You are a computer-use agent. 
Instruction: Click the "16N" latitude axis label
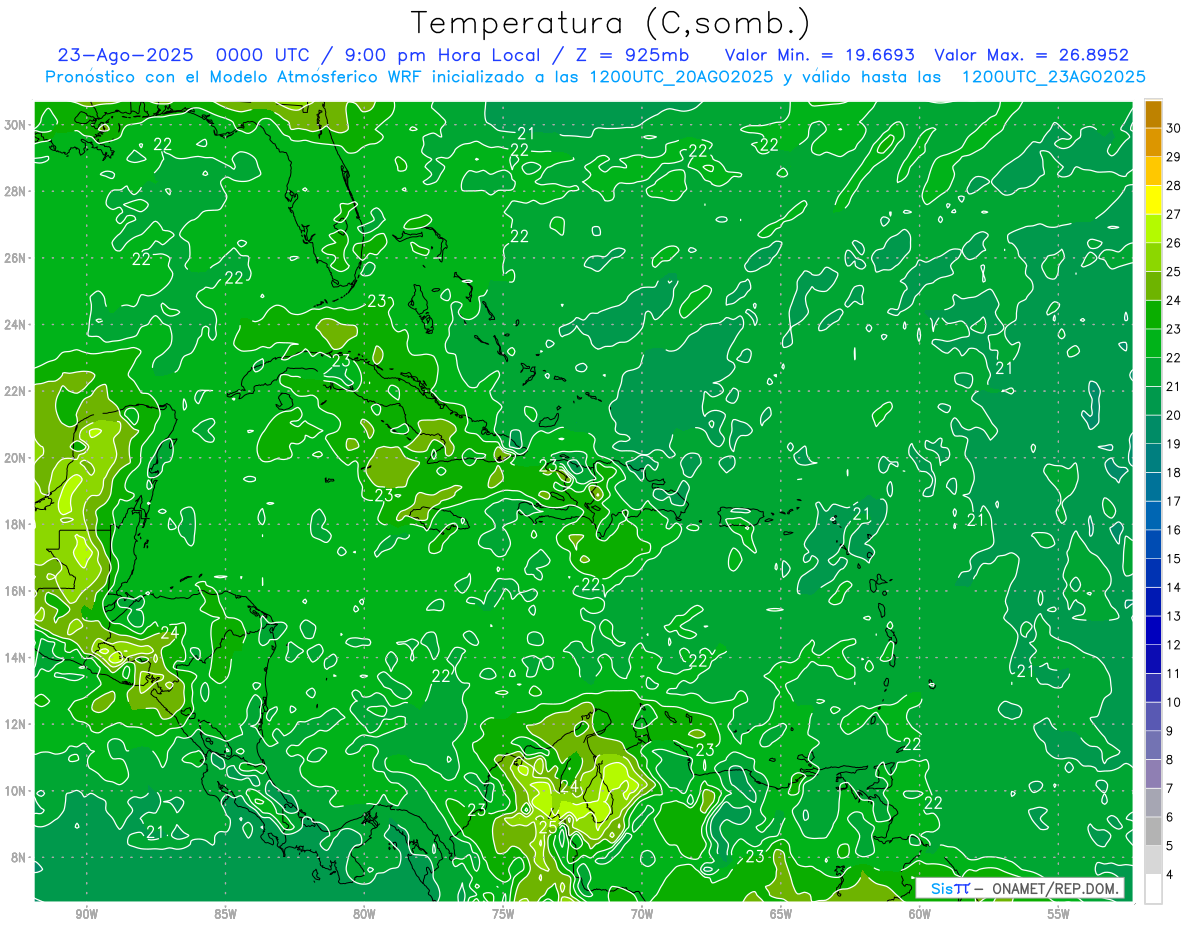coord(15,591)
